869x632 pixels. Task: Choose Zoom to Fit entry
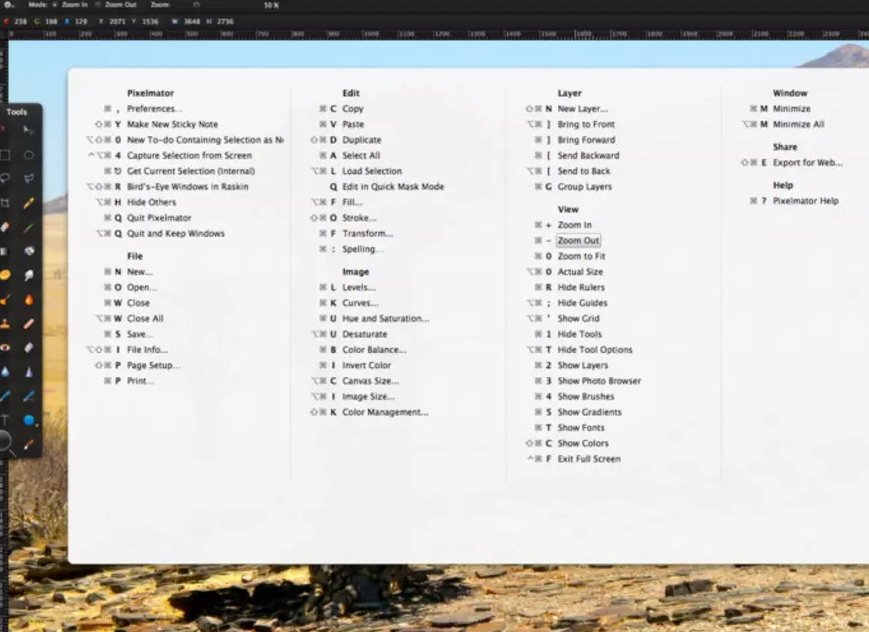tap(581, 256)
